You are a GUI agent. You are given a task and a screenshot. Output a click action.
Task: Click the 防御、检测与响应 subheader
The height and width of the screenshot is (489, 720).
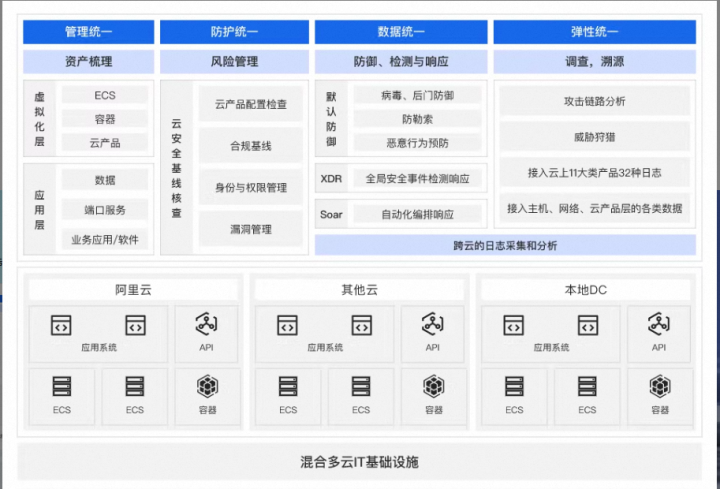(401, 62)
